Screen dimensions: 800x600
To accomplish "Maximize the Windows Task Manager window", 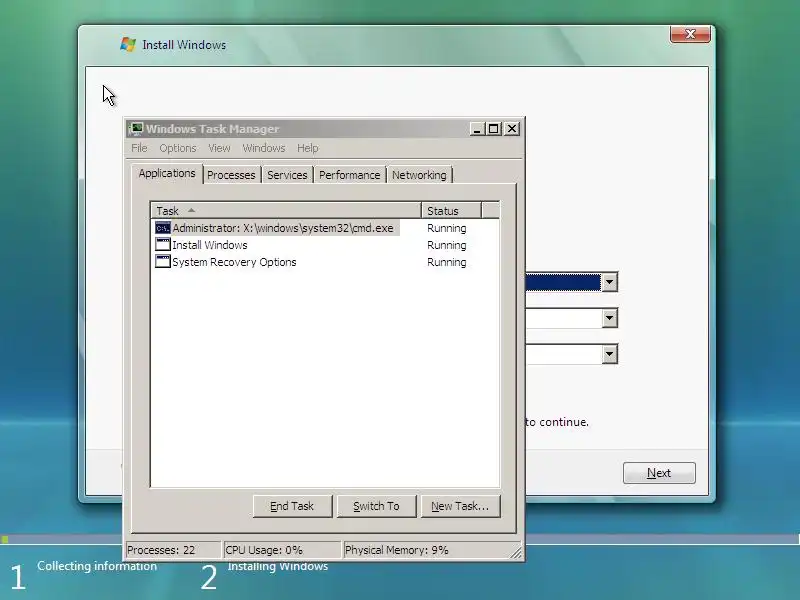I will [x=493, y=129].
